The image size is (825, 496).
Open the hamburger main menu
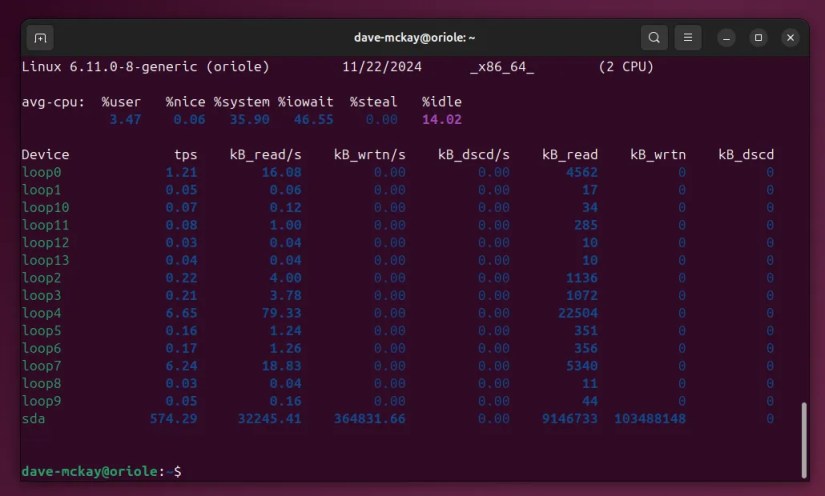click(x=688, y=38)
